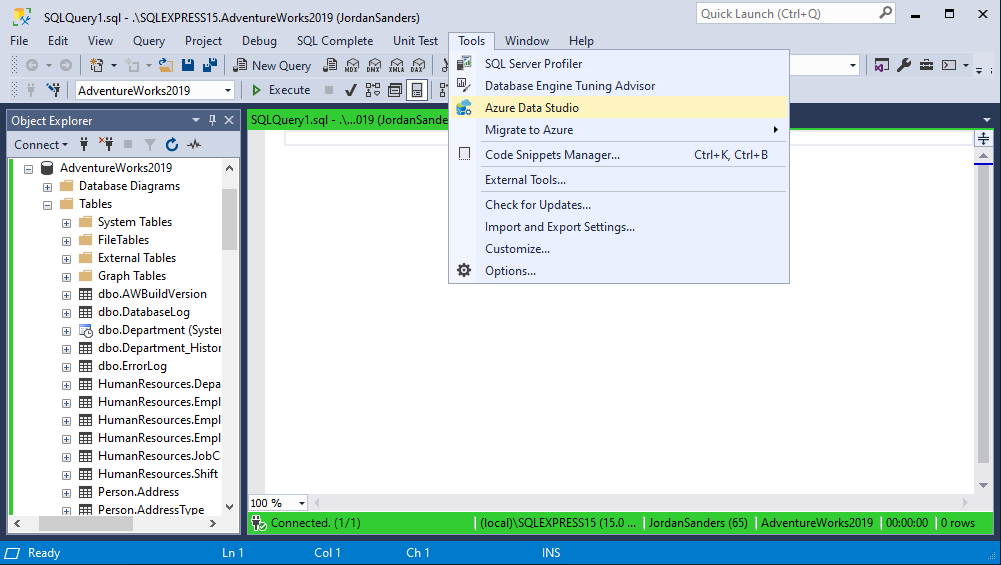The image size is (1001, 565).
Task: Click the DMX query icon
Action: click(374, 65)
